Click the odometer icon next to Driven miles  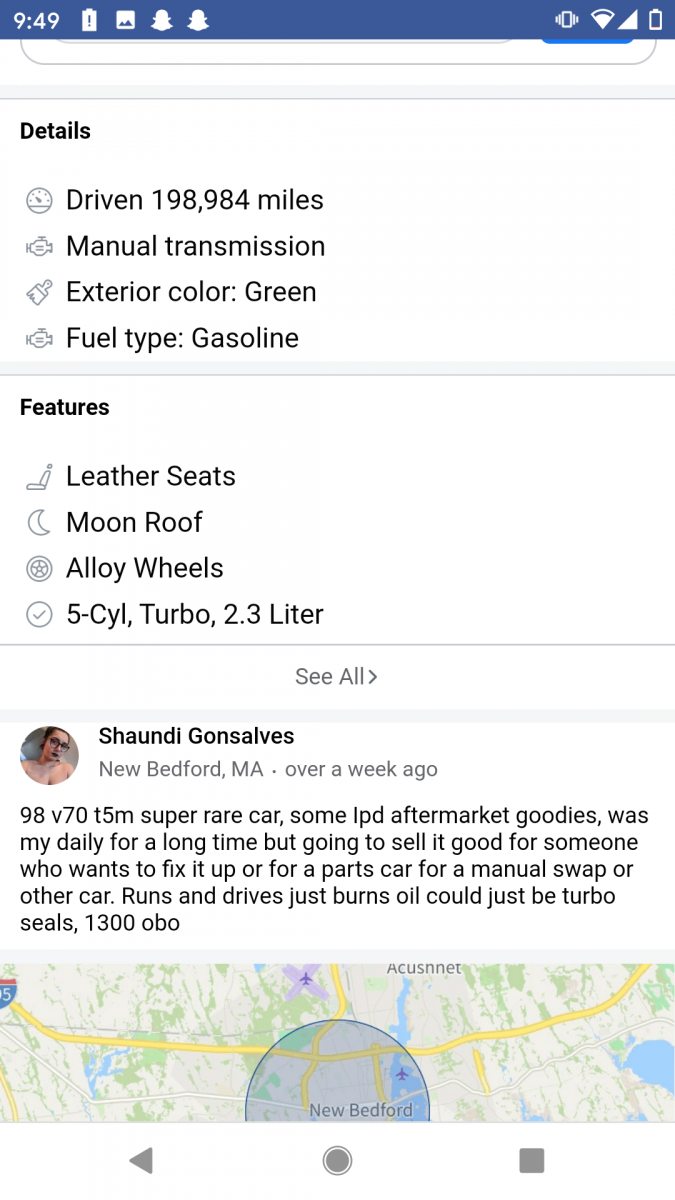38,200
